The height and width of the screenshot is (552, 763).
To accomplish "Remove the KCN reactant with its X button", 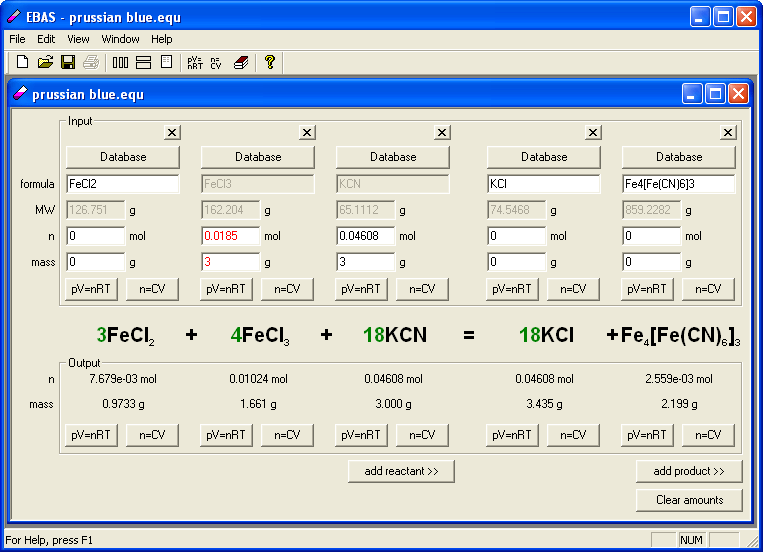I will click(x=442, y=132).
